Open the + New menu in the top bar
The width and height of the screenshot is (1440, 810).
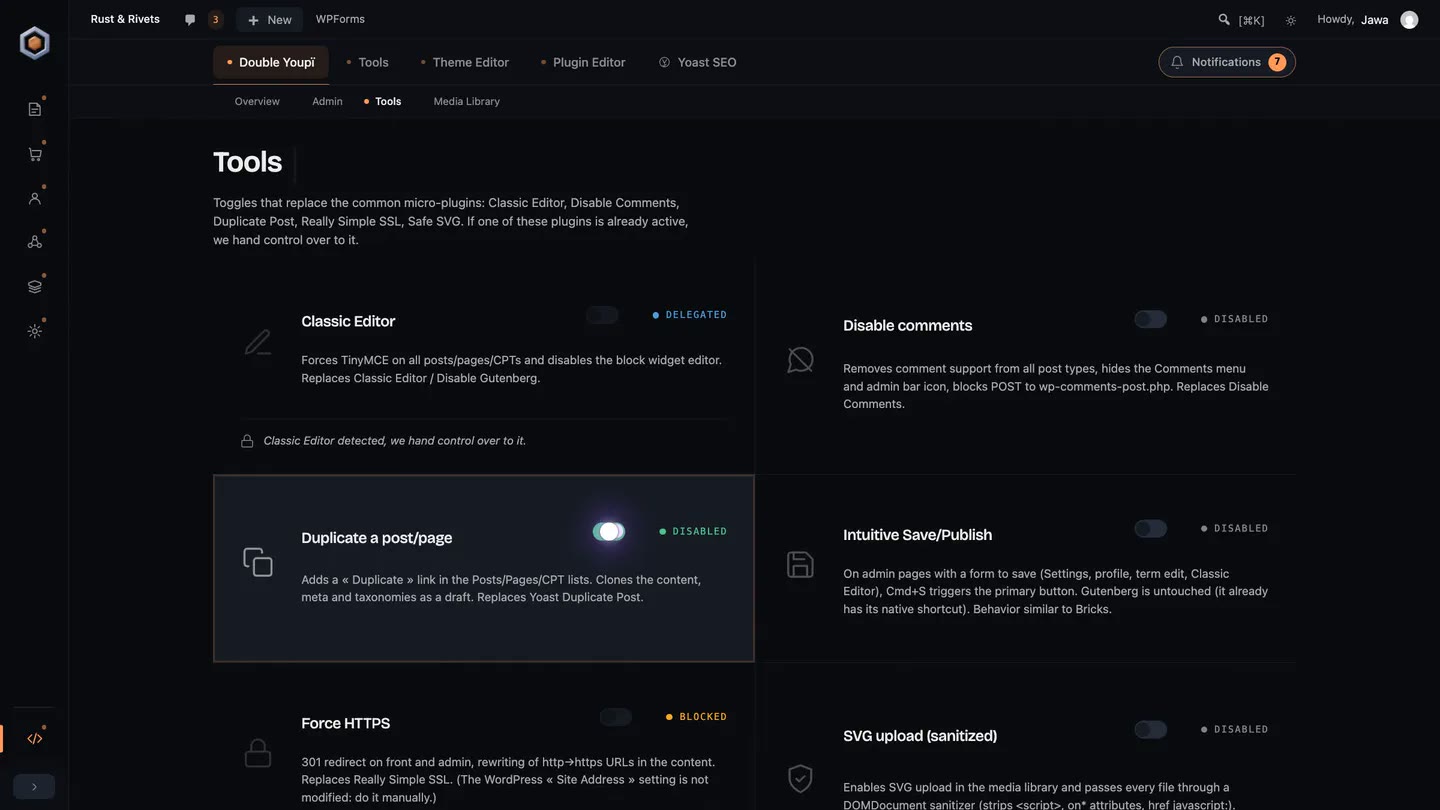tap(270, 19)
